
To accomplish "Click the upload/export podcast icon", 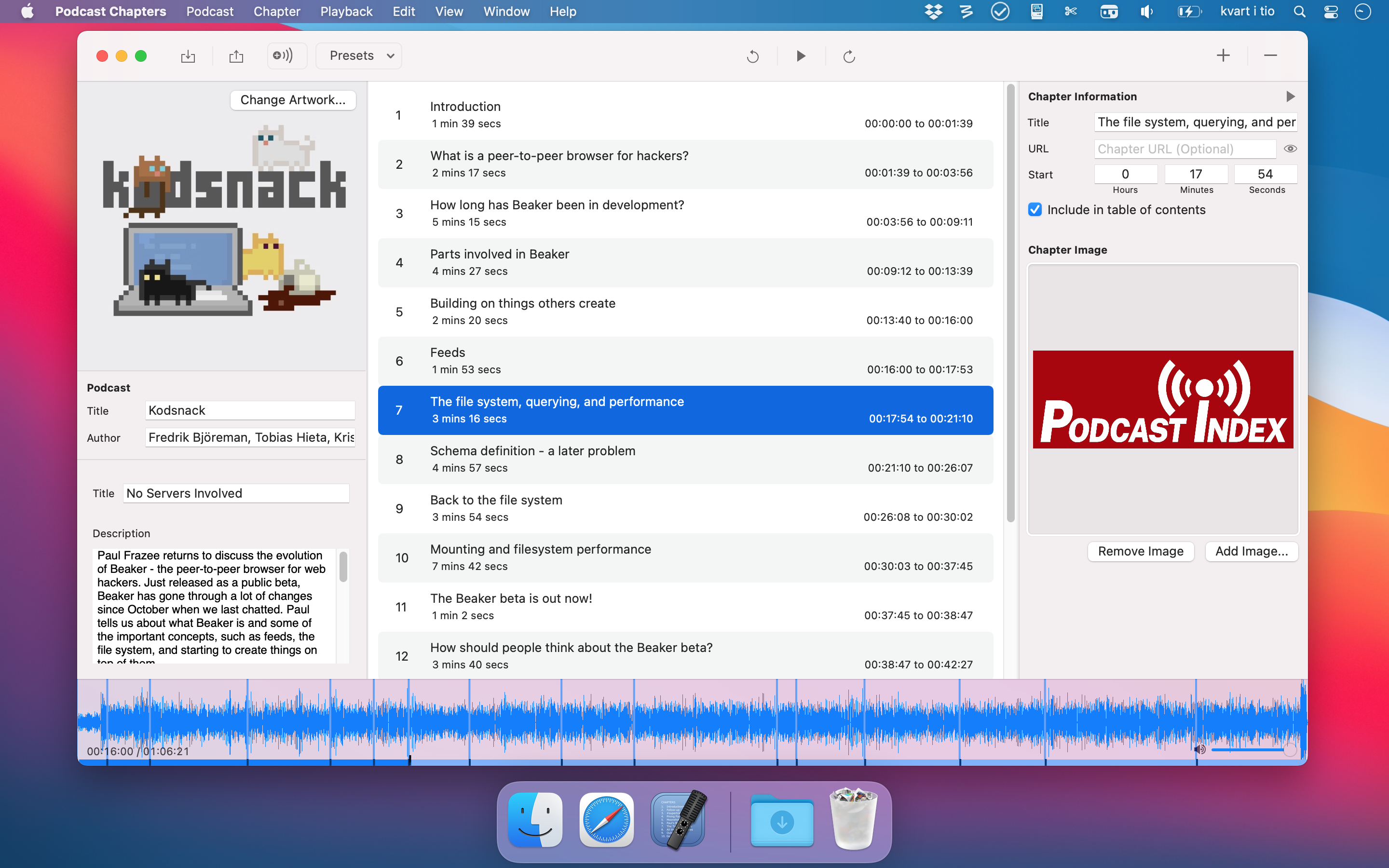I will [237, 55].
